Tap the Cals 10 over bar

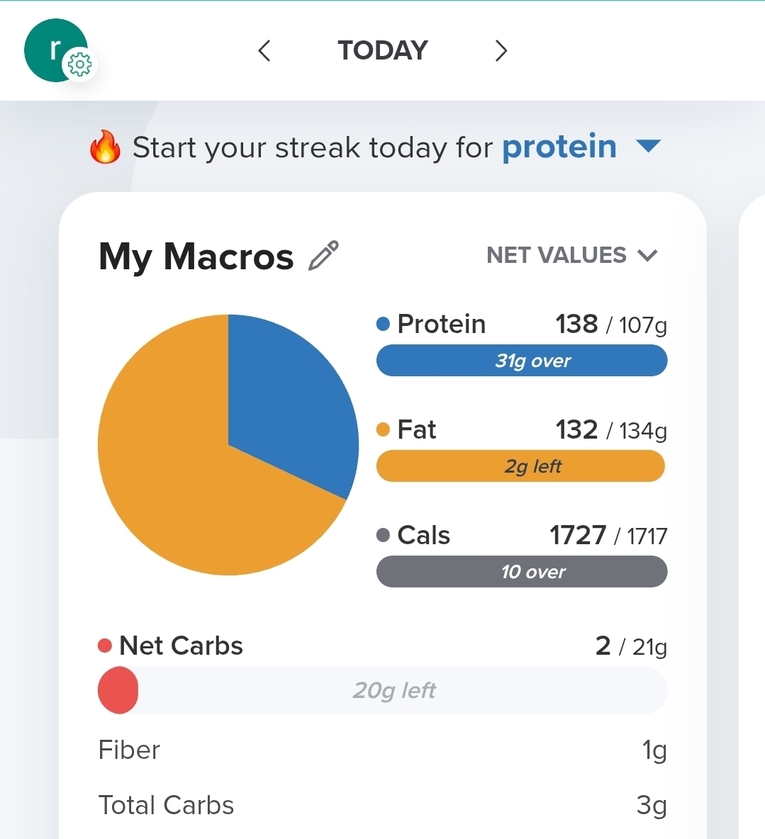522,571
